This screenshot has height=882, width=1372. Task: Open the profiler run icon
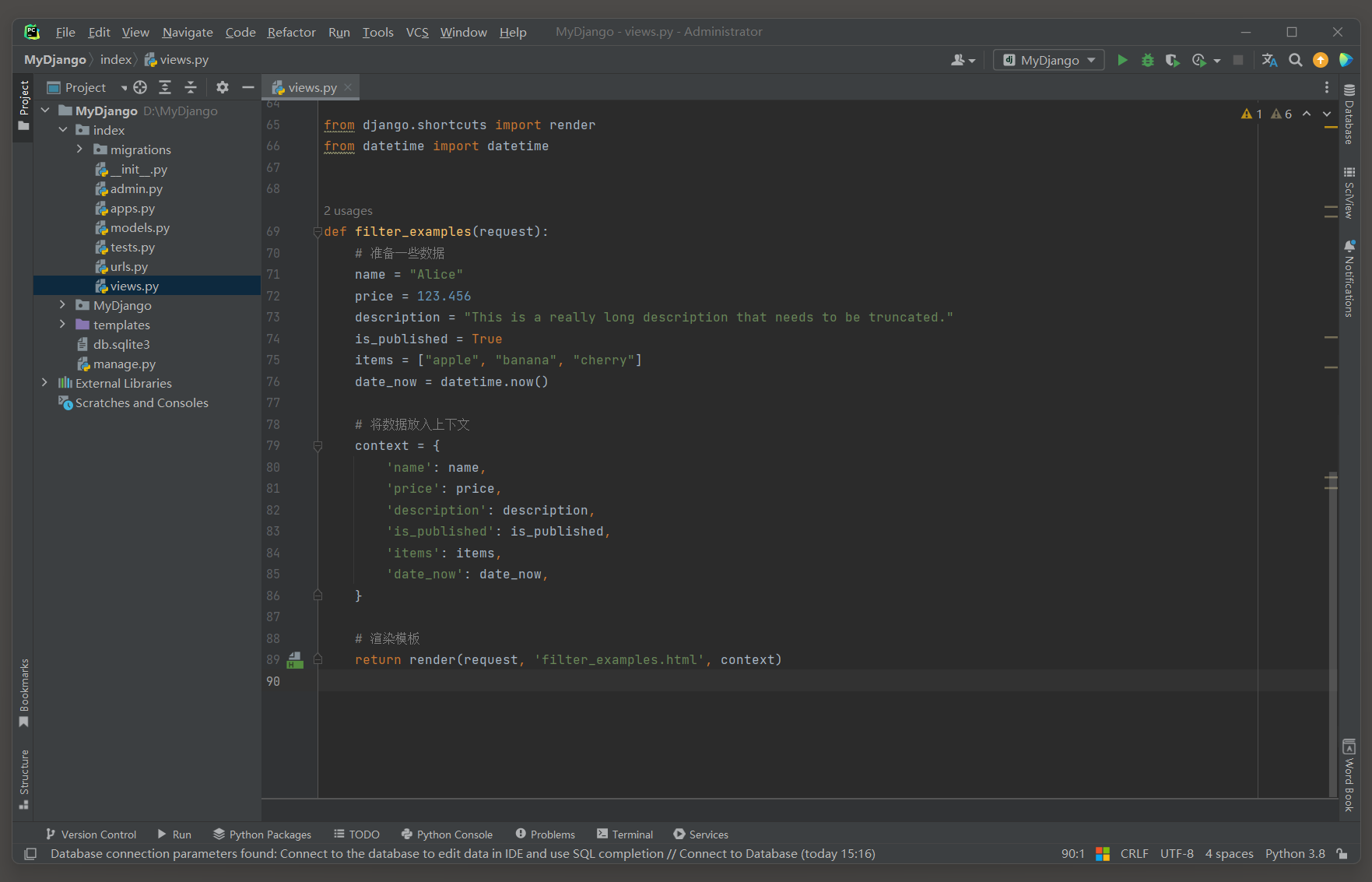1199,60
